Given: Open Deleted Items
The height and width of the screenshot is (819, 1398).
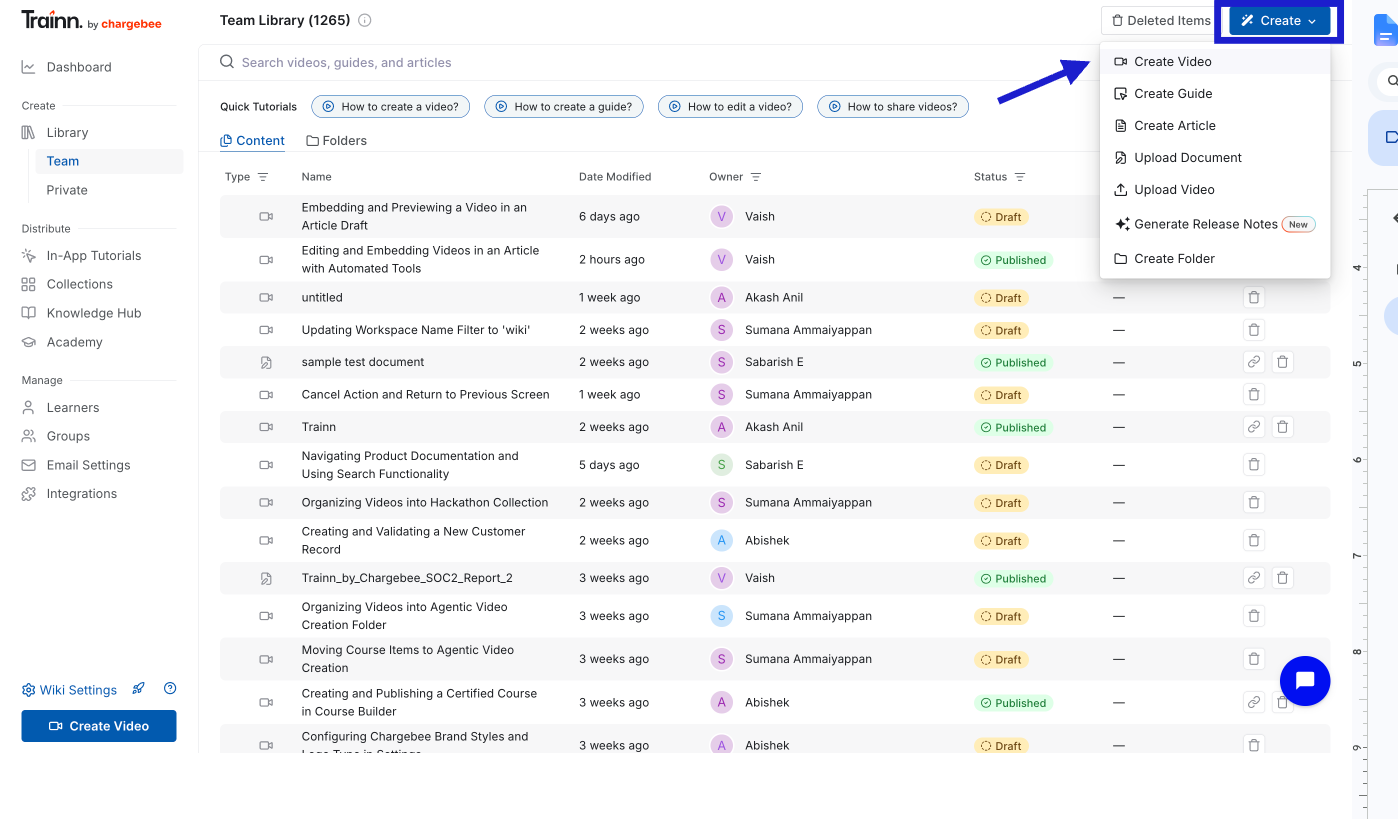Looking at the screenshot, I should 1161,20.
